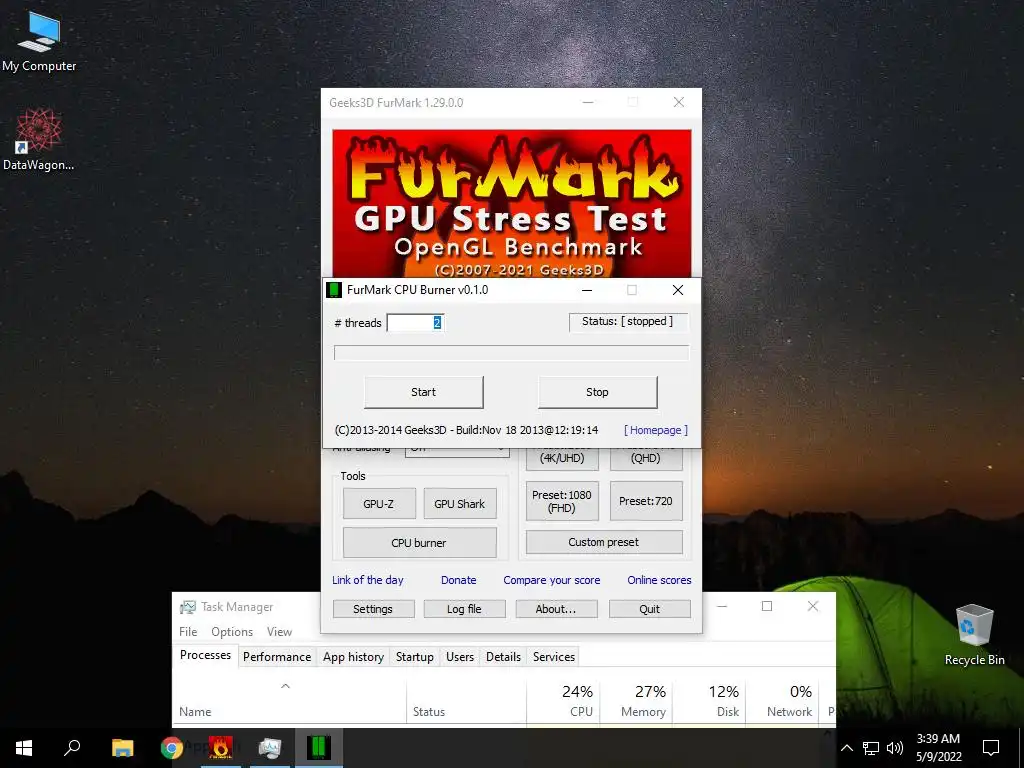Open the DataWagon desktop shortcut
This screenshot has width=1024, height=768.
(39, 140)
